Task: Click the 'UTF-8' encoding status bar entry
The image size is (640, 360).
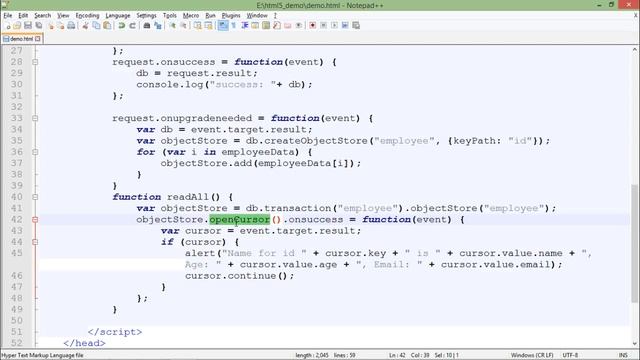Action: tap(570, 355)
